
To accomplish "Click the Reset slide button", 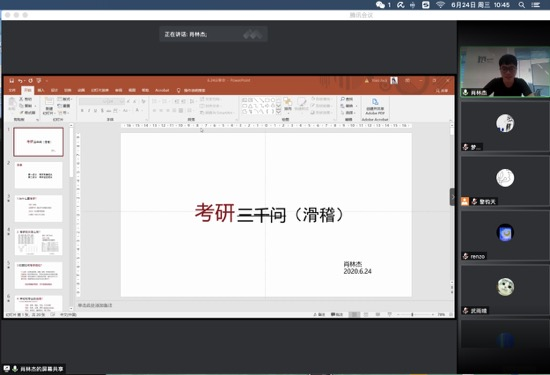I will [64, 106].
